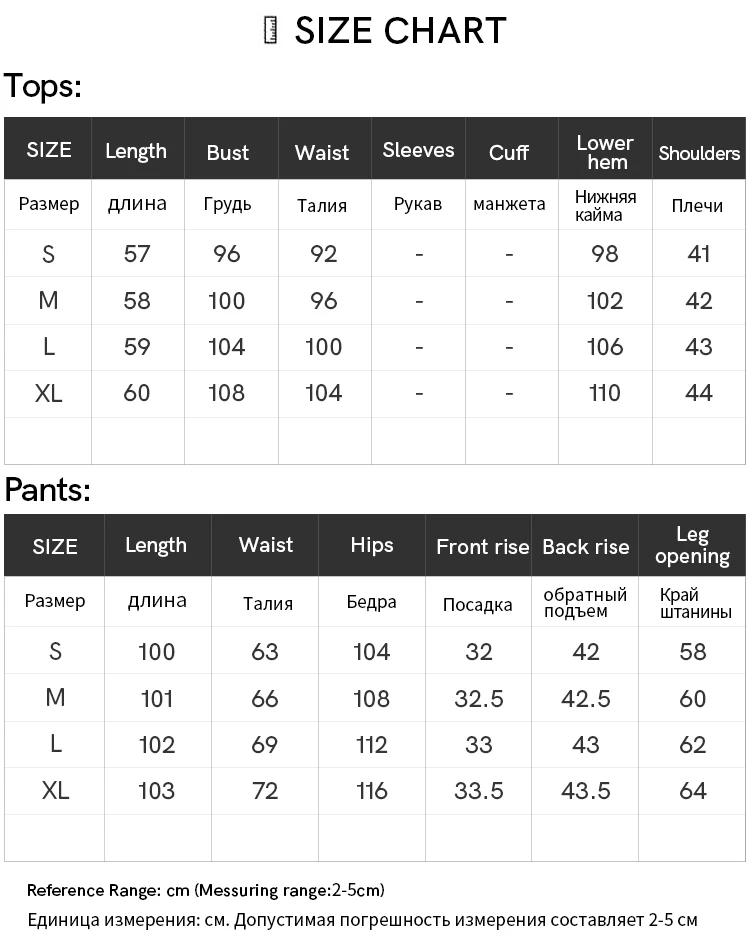This screenshot has width=750, height=952.
Task: Click the Pants size S waist value 63
Action: pyautogui.click(x=265, y=651)
